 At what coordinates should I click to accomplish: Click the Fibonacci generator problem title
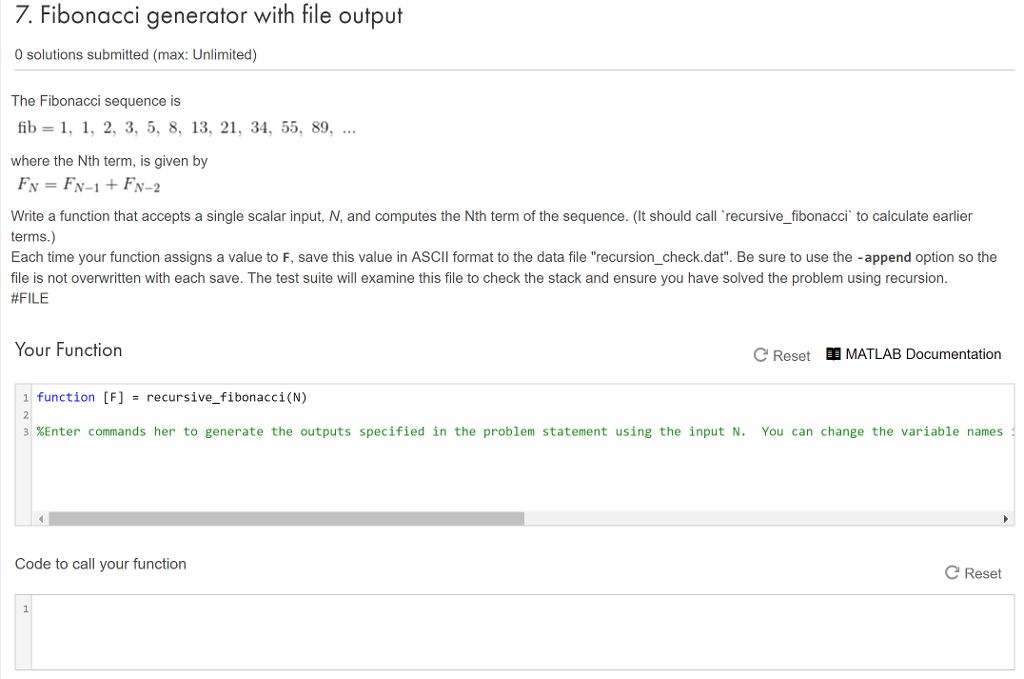[x=208, y=15]
